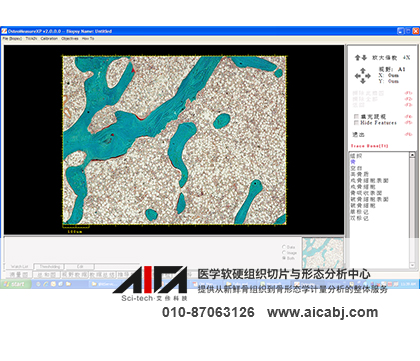This screenshot has height=361, width=420.
Task: Move field of view right with arrow
Action: (x=368, y=76)
